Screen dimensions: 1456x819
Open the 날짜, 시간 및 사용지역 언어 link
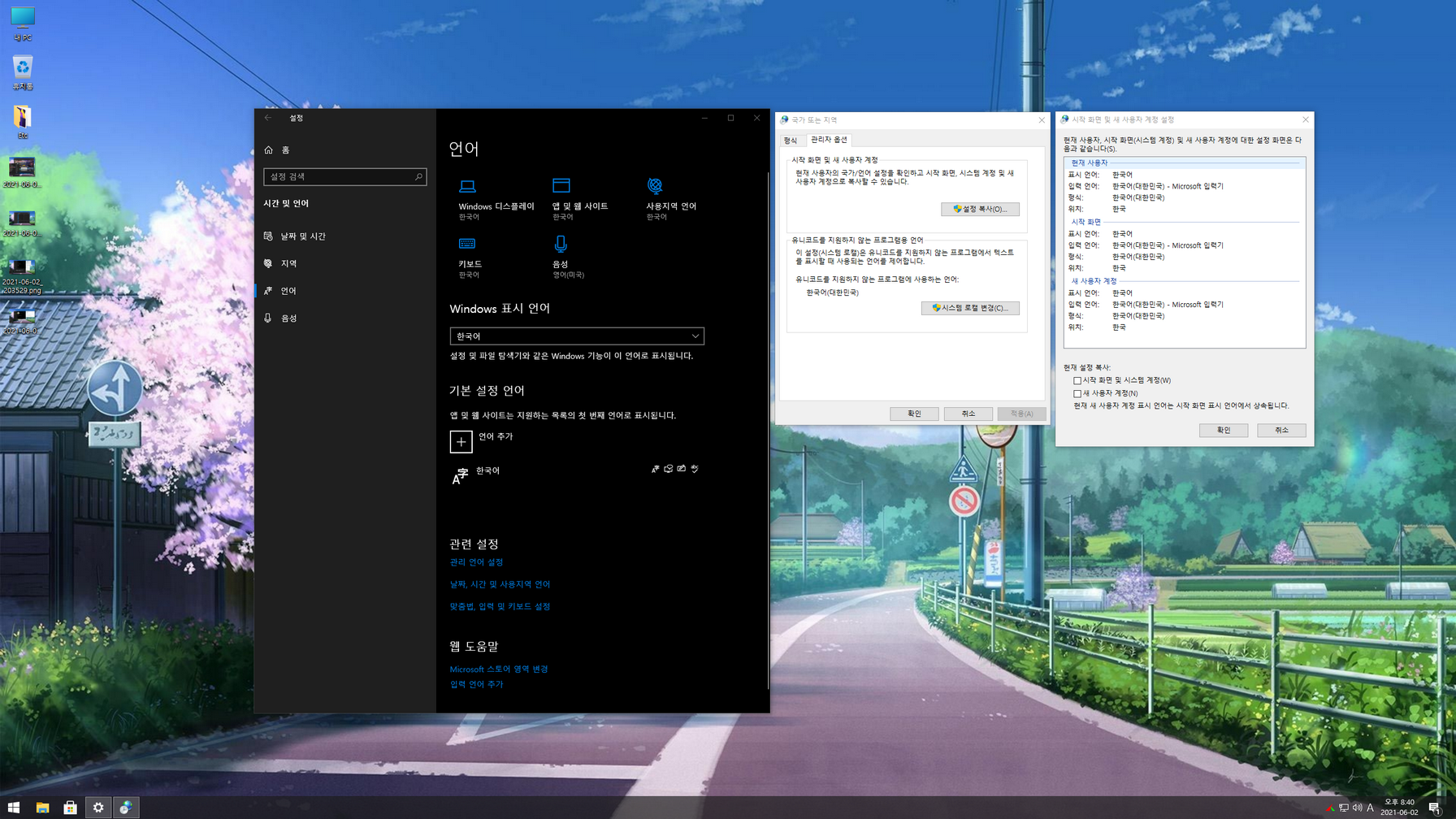click(500, 584)
